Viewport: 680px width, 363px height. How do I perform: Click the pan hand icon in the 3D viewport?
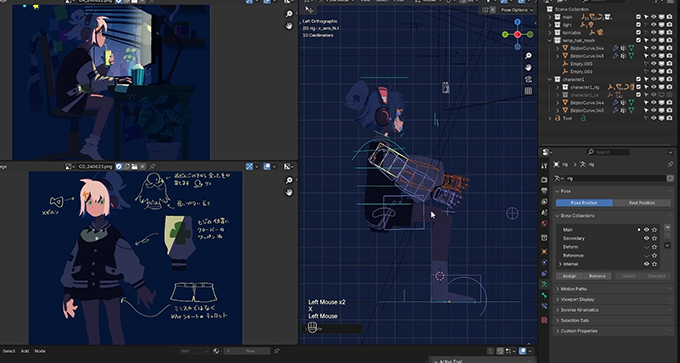pyautogui.click(x=528, y=68)
